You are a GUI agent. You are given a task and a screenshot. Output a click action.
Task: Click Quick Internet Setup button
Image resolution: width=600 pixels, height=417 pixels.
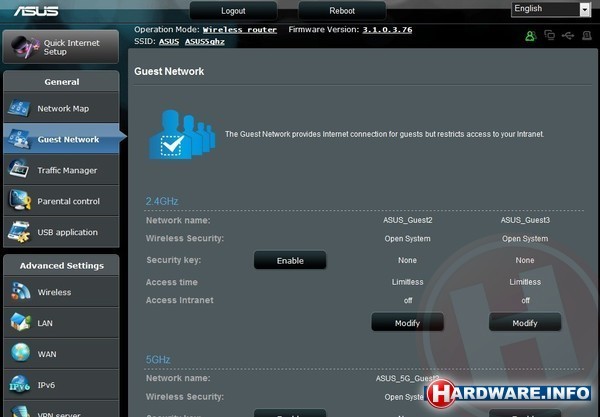tap(61, 47)
